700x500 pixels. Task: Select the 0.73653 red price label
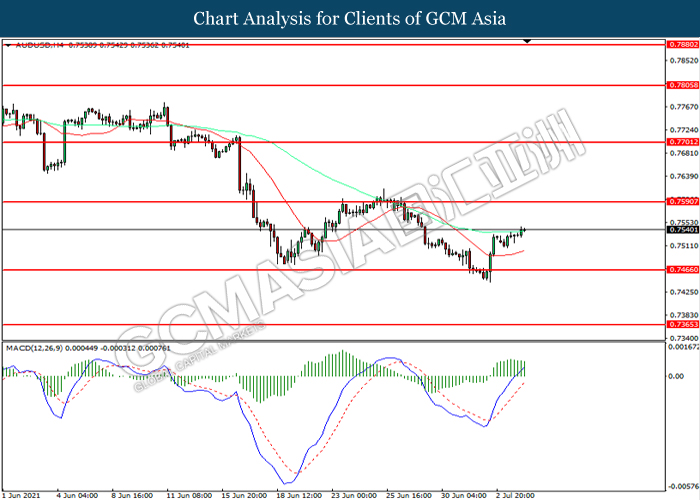point(683,325)
